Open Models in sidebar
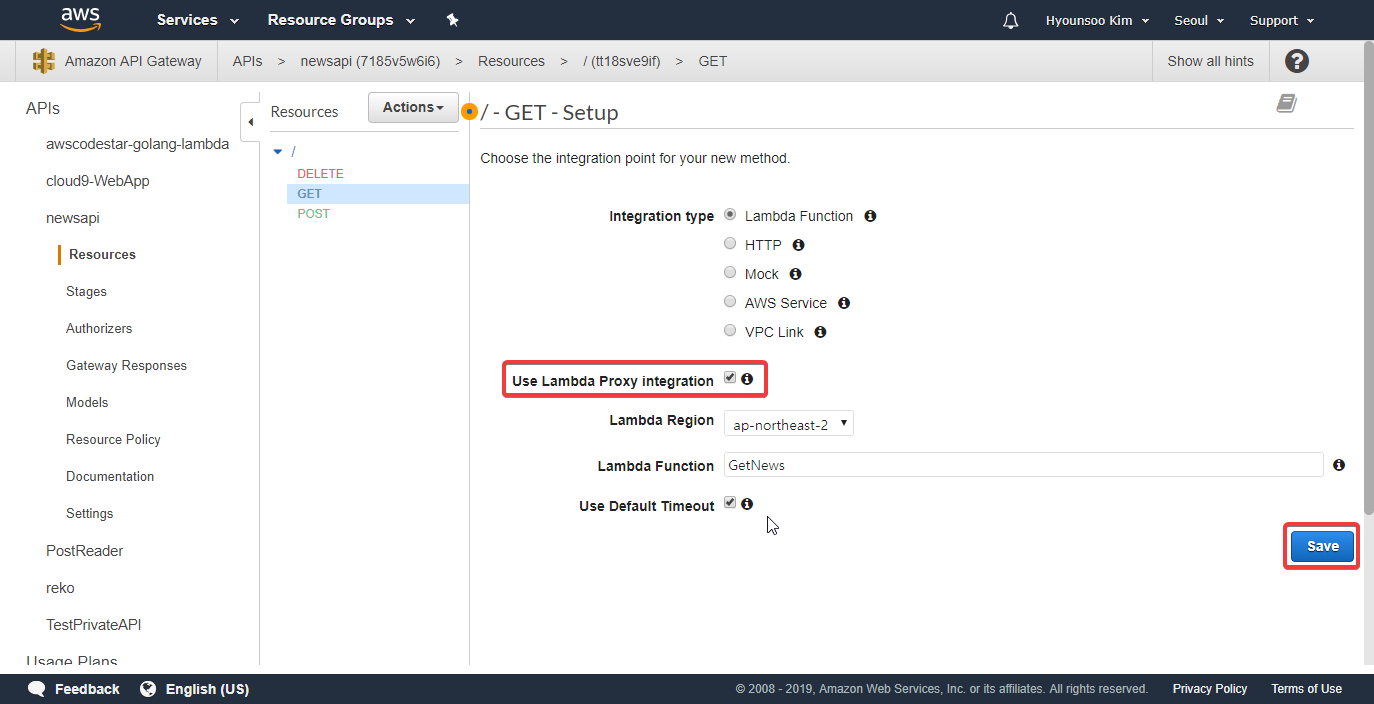 coord(87,402)
